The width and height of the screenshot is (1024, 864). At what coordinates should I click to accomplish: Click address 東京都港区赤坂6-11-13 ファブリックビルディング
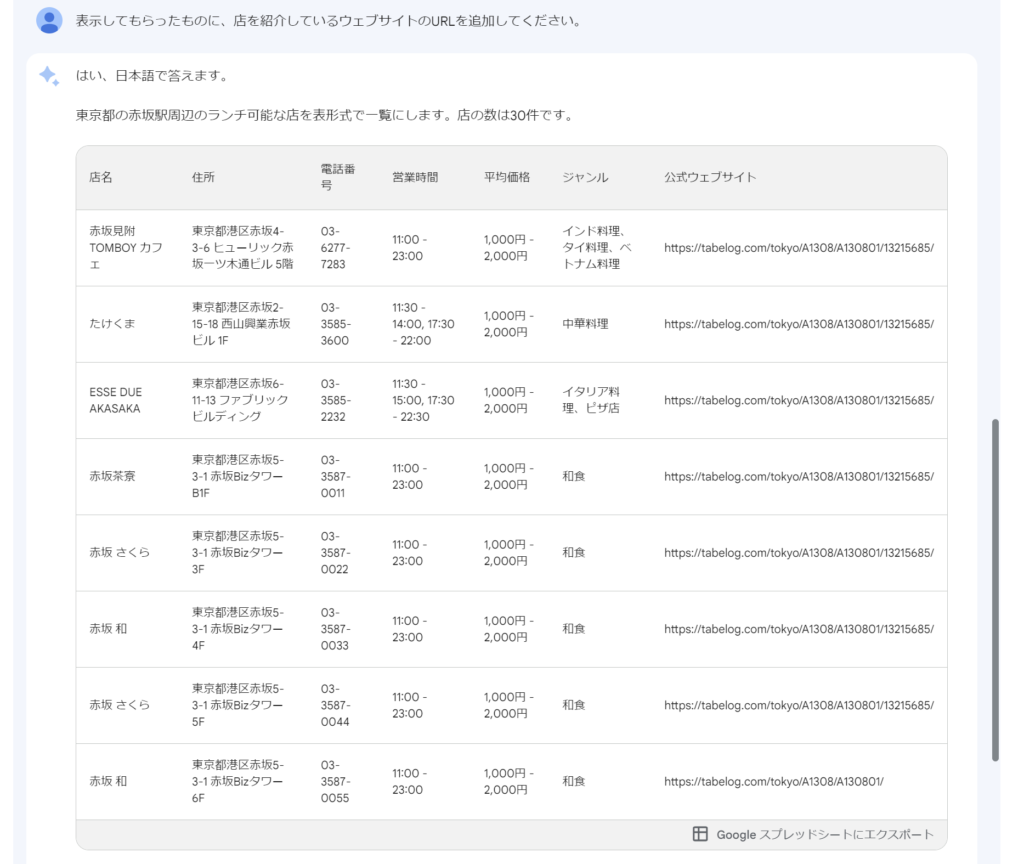click(240, 400)
